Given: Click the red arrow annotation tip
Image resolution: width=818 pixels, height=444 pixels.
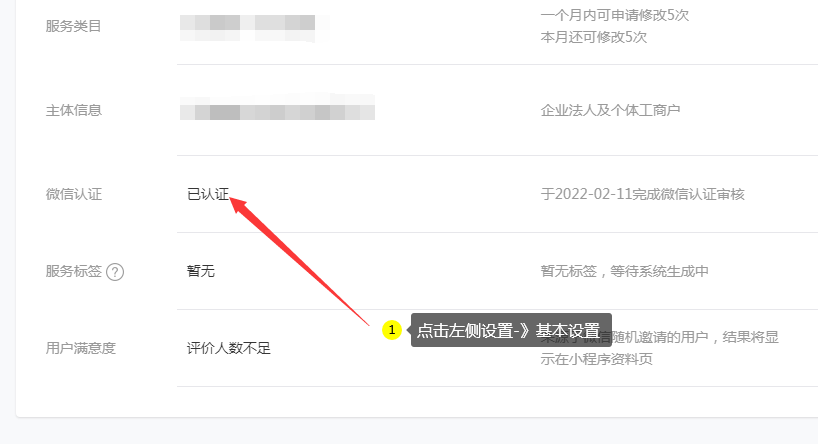Looking at the screenshot, I should click(234, 201).
